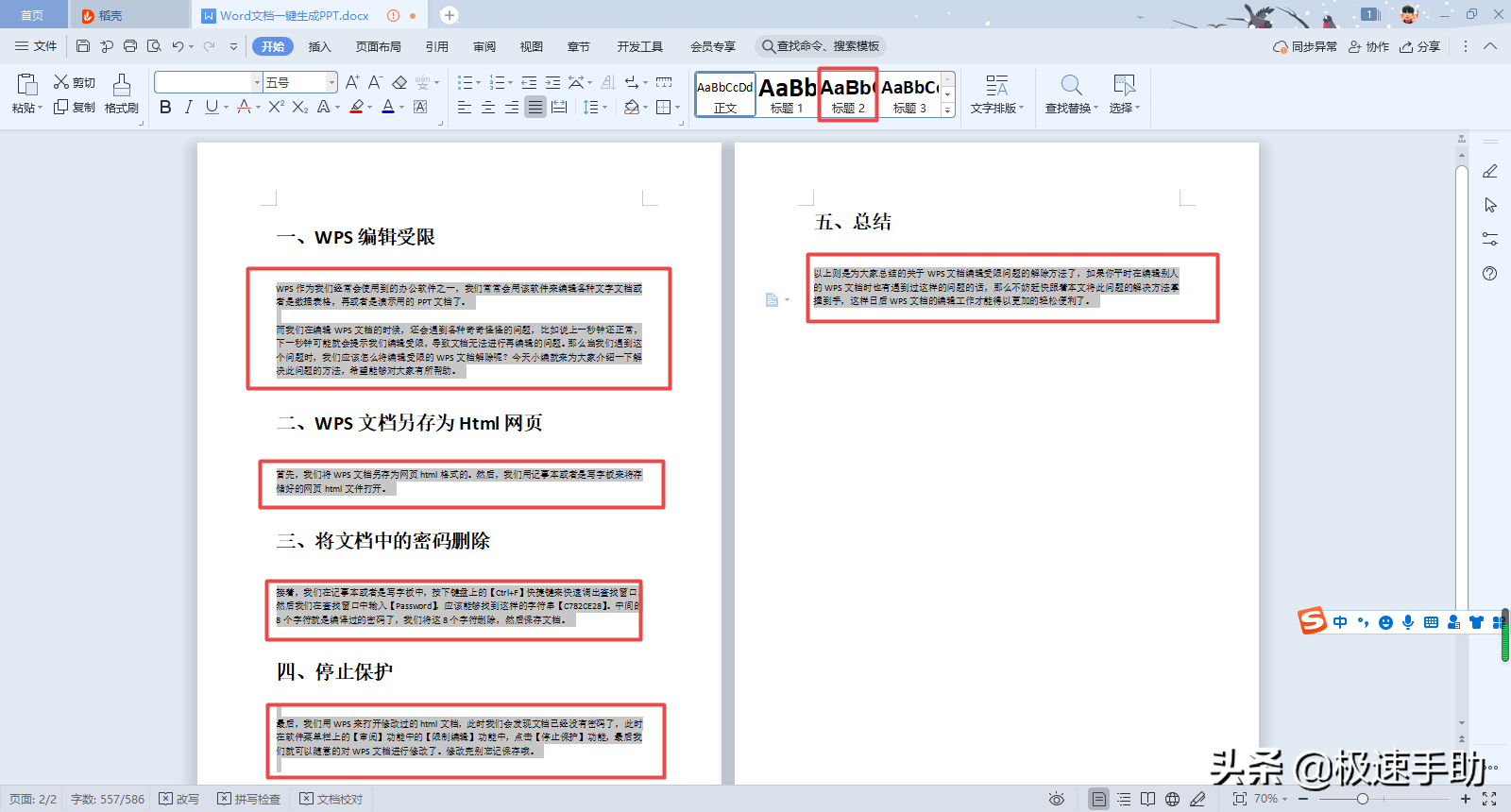
Task: Open the 文件 (File) menu
Action: (36, 46)
